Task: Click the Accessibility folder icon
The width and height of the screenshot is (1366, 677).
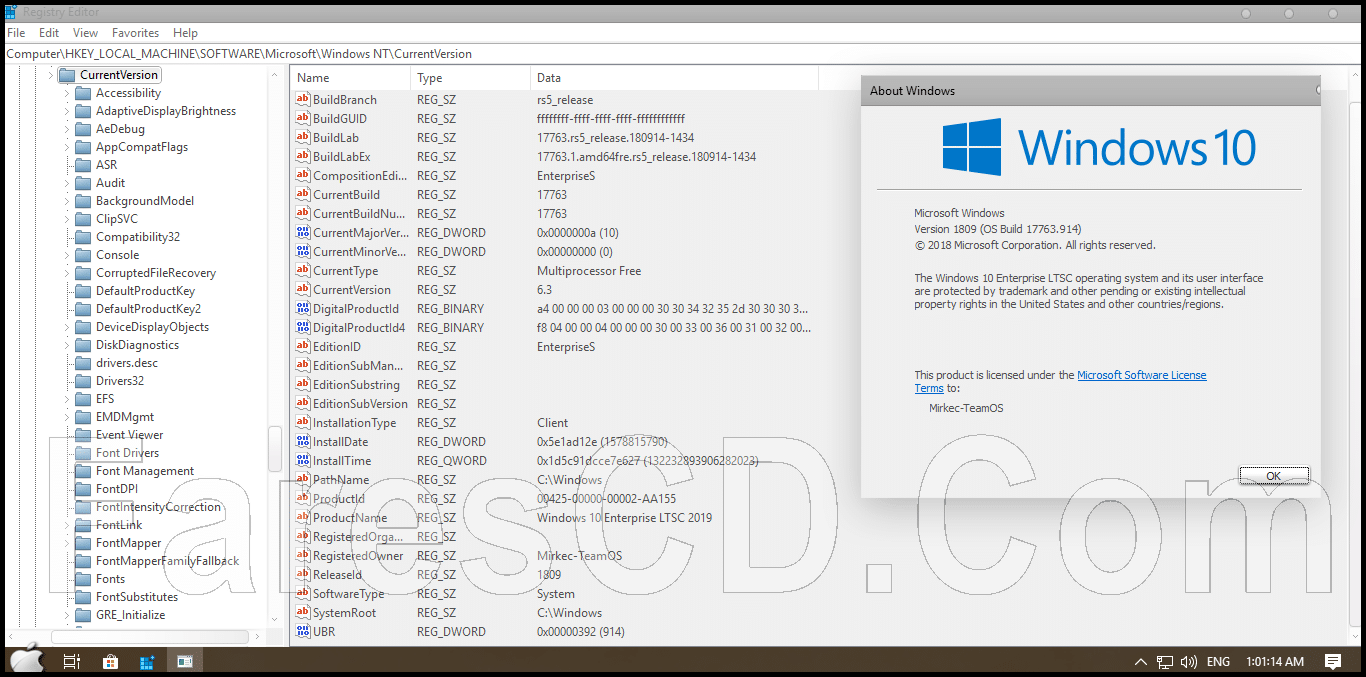Action: pyautogui.click(x=83, y=93)
